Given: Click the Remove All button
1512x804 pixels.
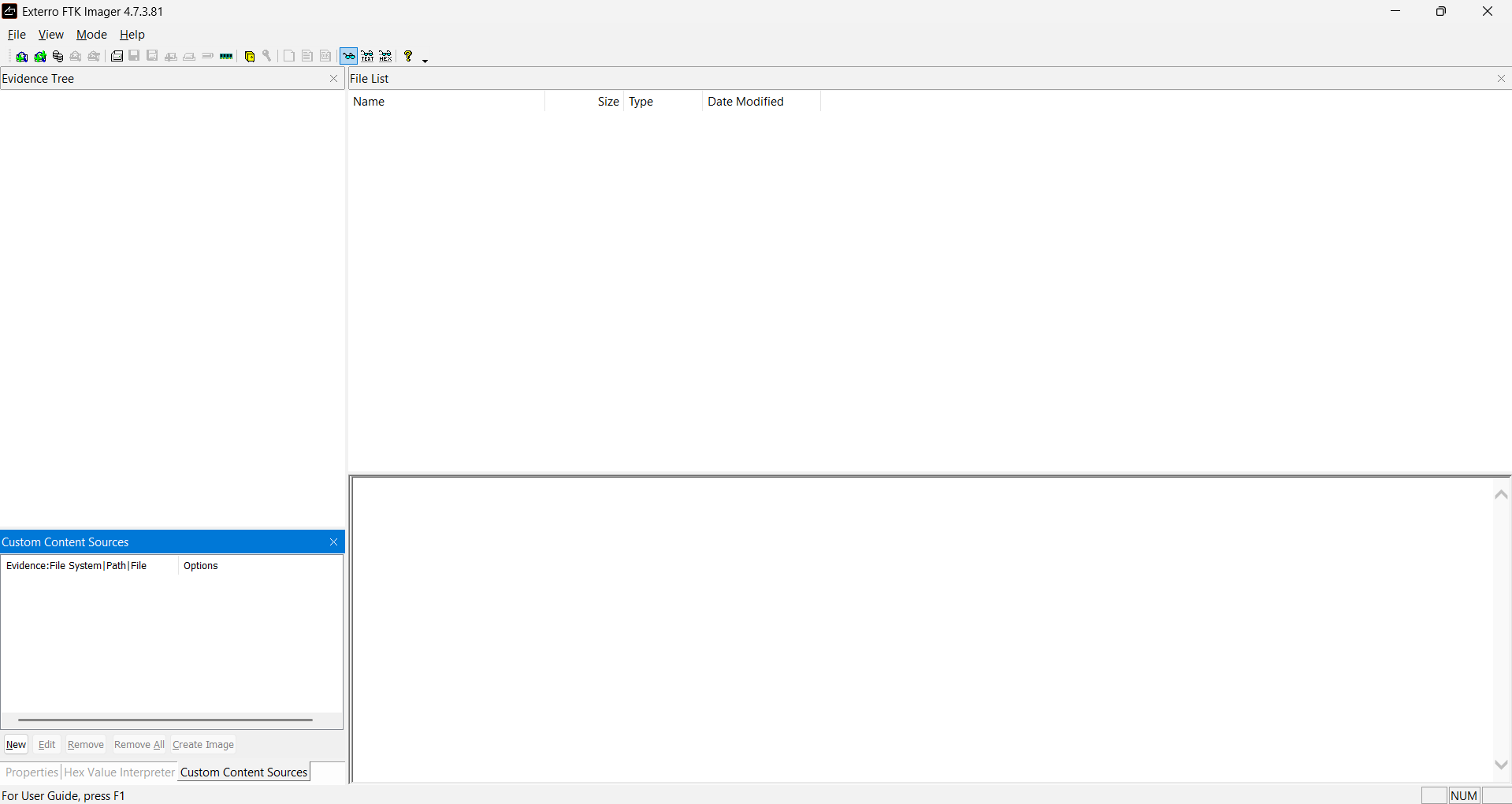Looking at the screenshot, I should pyautogui.click(x=139, y=745).
